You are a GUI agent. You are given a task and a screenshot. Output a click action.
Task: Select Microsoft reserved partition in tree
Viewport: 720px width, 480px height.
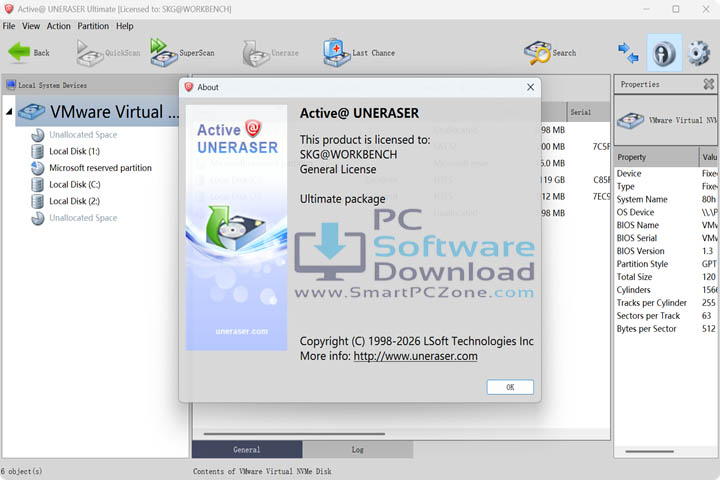(100, 168)
